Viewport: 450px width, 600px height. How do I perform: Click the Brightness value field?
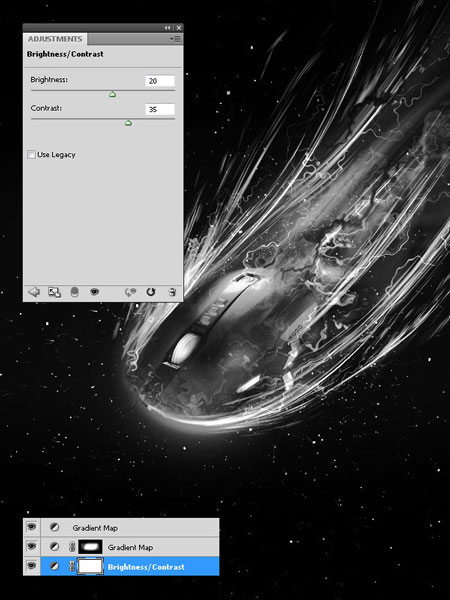click(x=160, y=81)
